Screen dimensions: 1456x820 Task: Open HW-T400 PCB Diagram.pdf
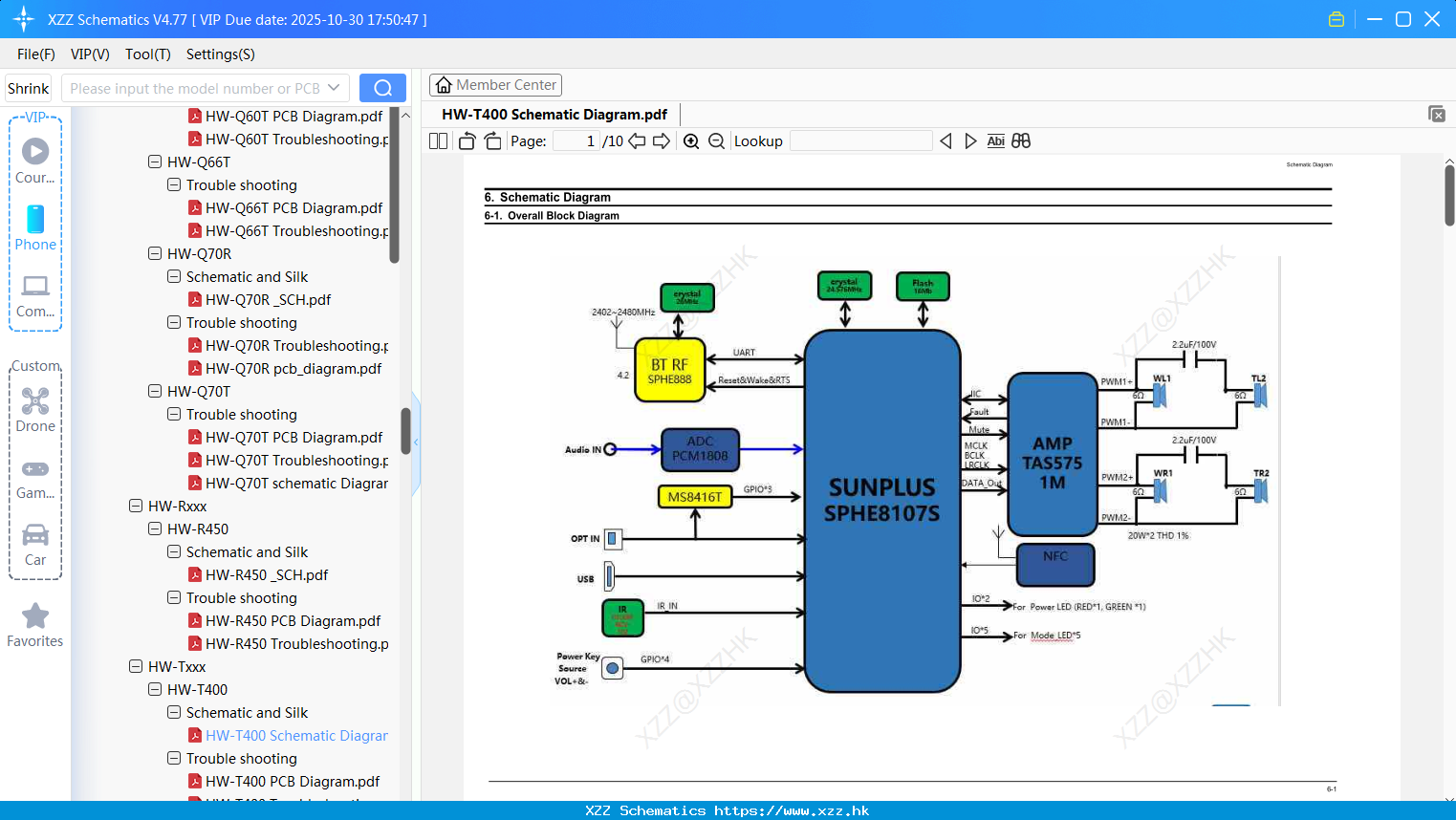[293, 782]
